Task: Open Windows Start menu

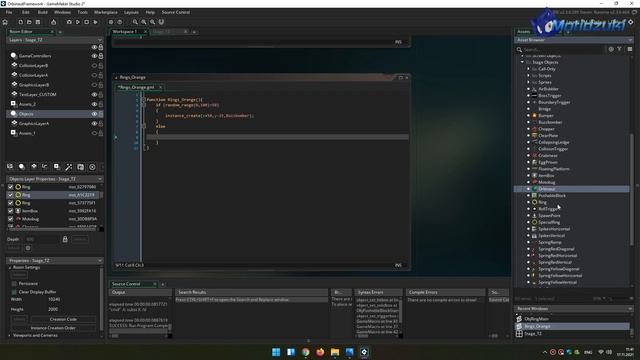Action: pyautogui.click(x=276, y=352)
